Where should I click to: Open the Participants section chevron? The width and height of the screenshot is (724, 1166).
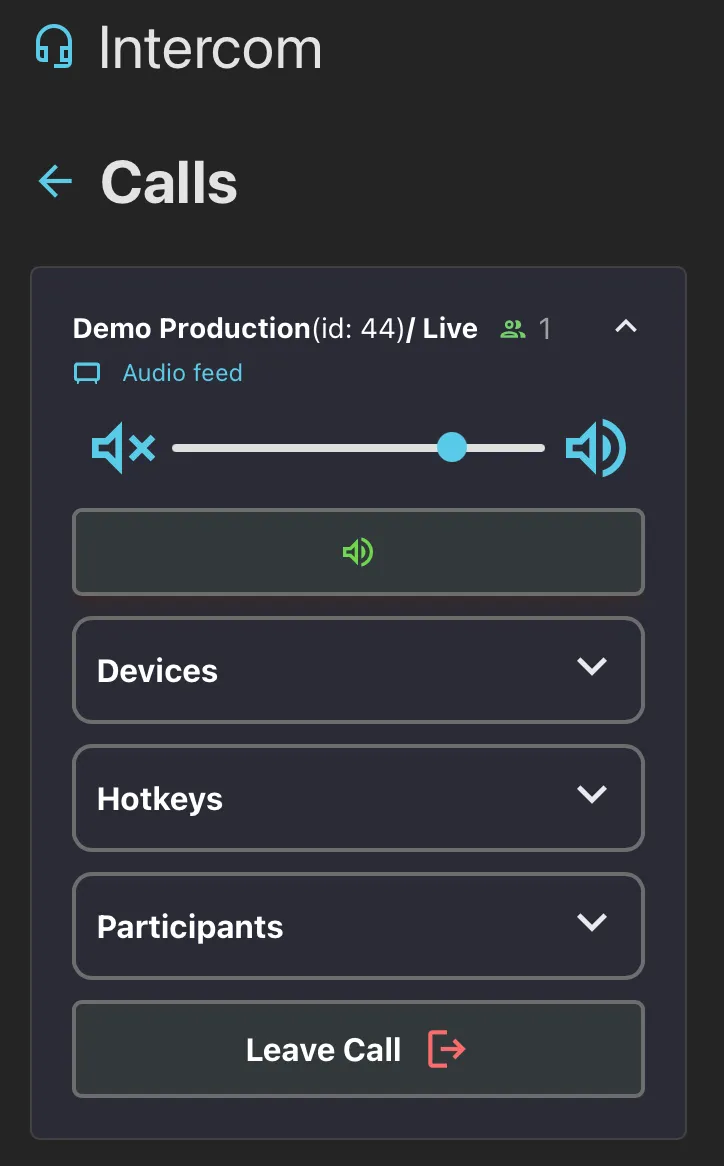click(592, 923)
